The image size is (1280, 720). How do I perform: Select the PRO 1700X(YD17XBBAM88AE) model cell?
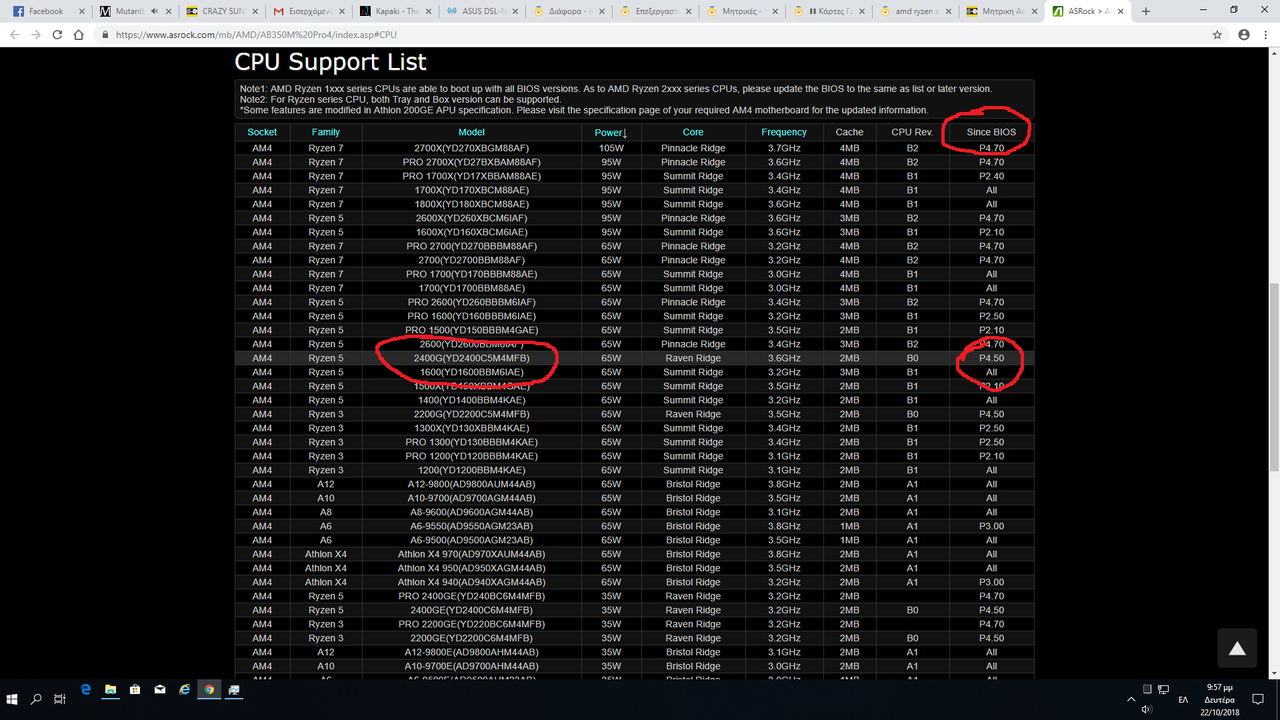click(472, 176)
